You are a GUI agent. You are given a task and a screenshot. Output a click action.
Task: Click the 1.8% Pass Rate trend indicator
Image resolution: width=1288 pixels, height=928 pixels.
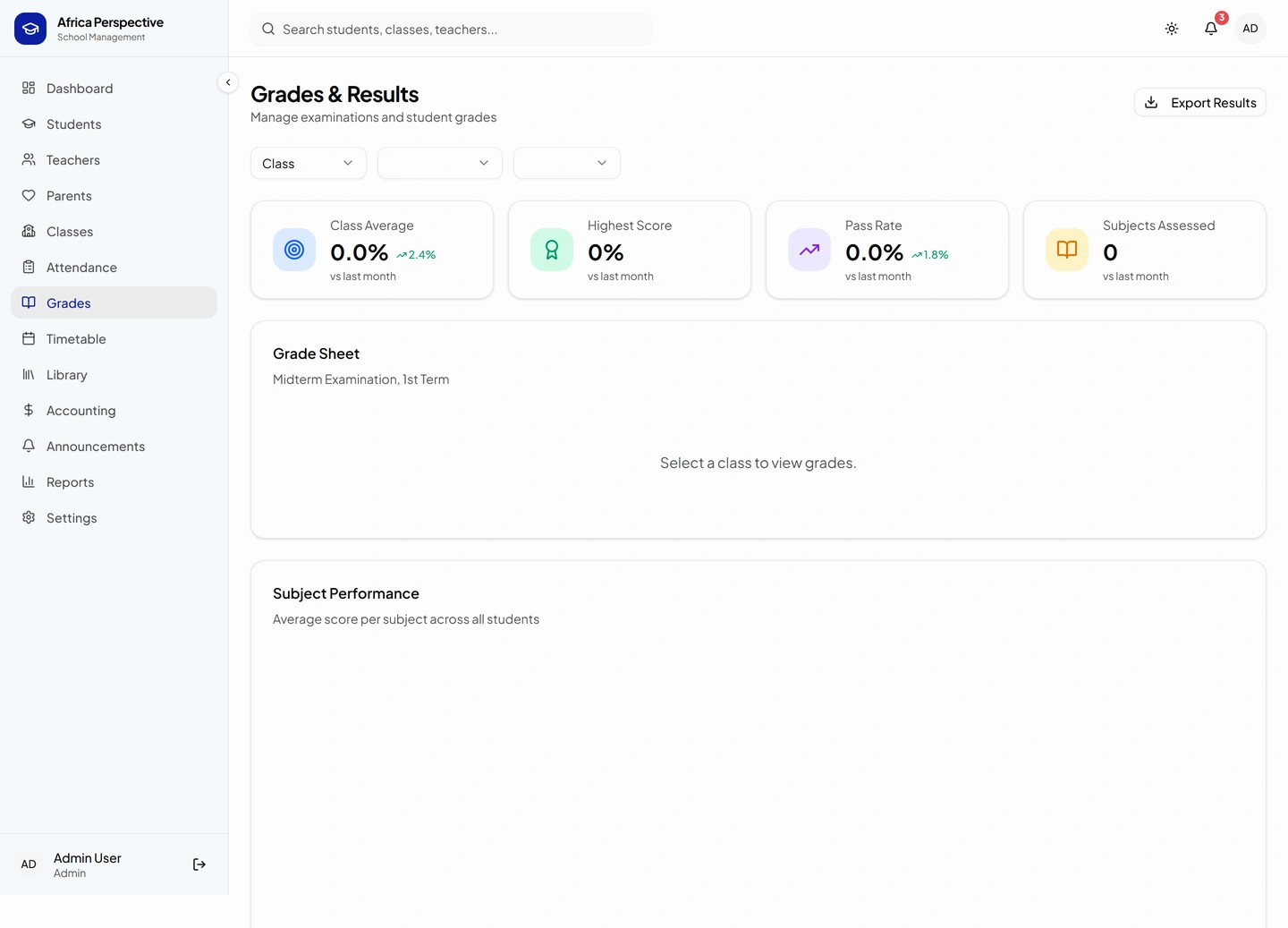(930, 255)
